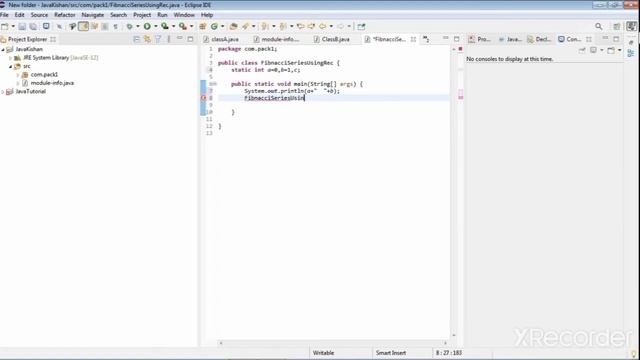
Task: Click the Smart Insert status bar entry
Action: click(391, 353)
